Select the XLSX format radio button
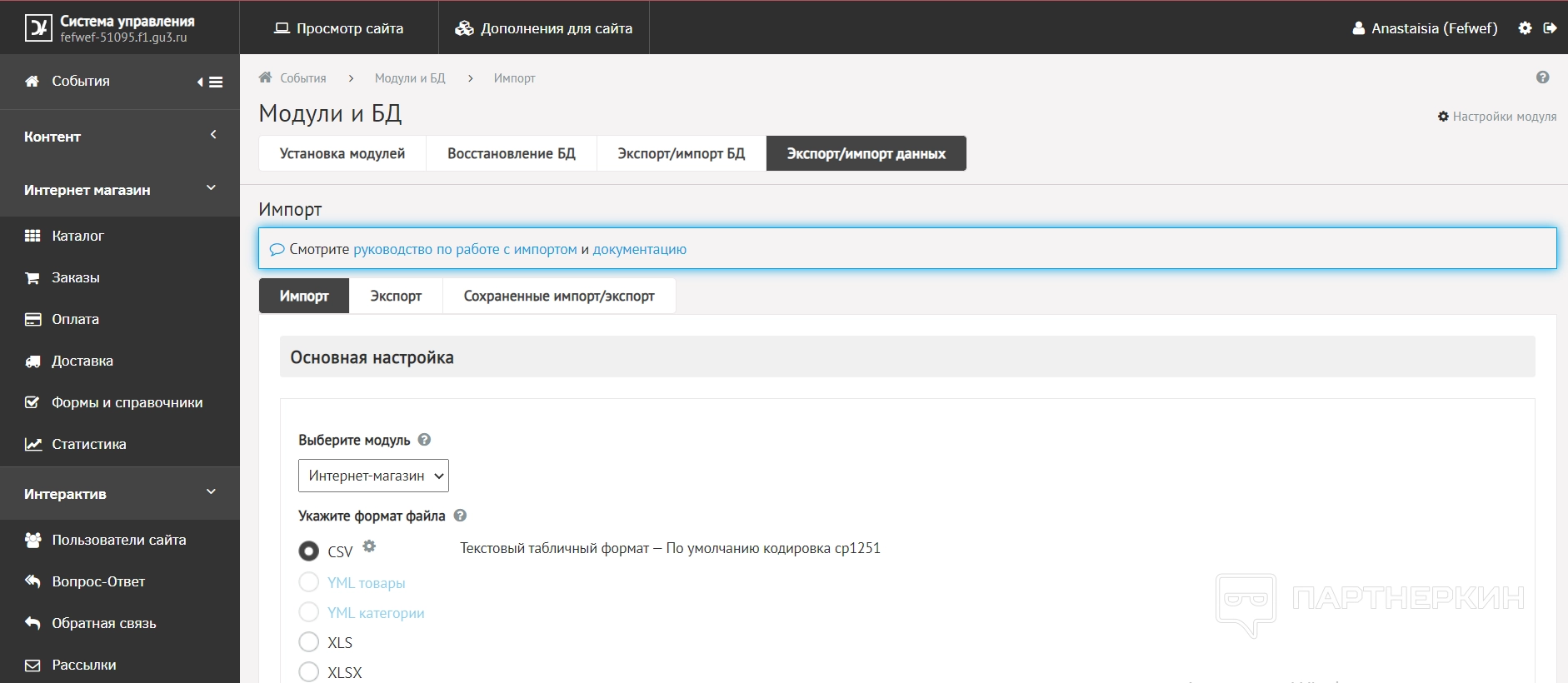Screen dimensions: 1568x683 point(309,671)
